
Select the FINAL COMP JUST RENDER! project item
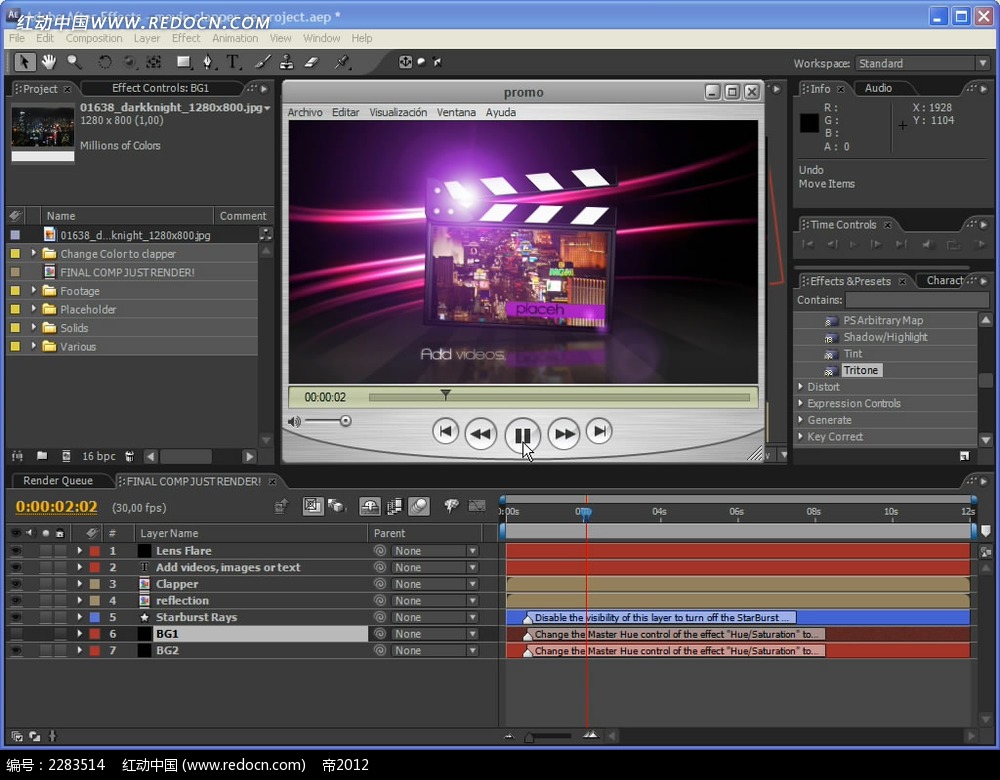click(x=128, y=272)
